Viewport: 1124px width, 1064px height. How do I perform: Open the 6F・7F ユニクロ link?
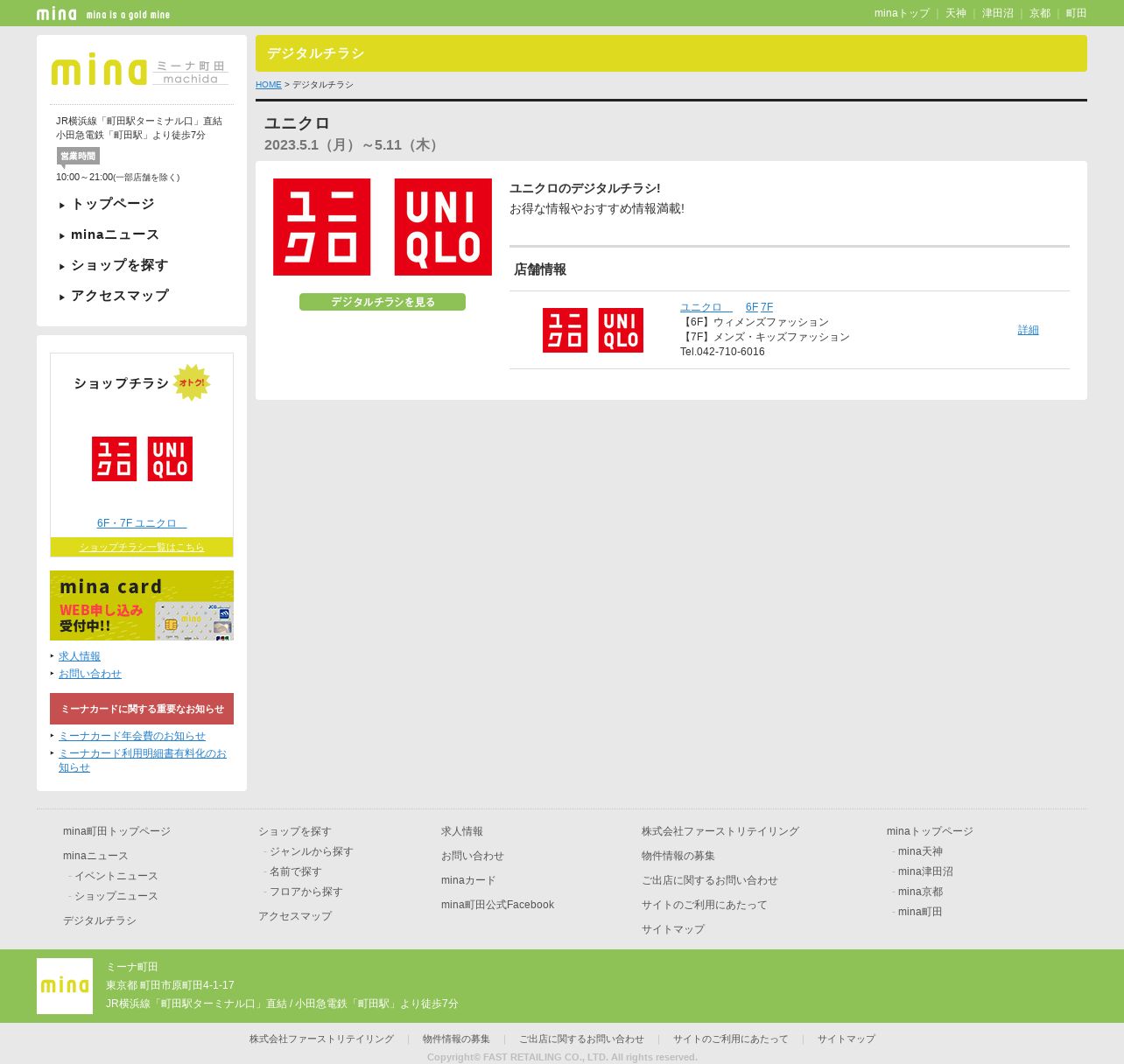point(142,523)
